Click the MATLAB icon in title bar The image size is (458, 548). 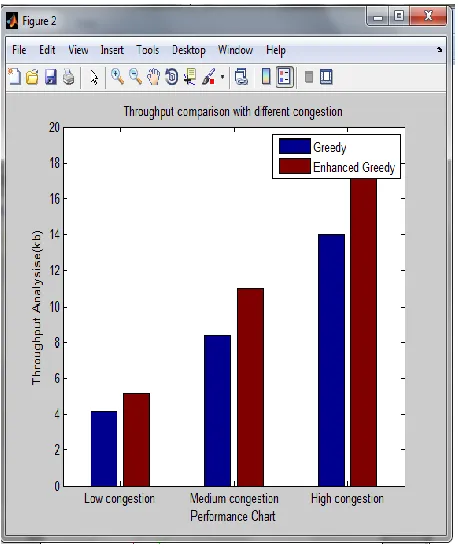12,21
